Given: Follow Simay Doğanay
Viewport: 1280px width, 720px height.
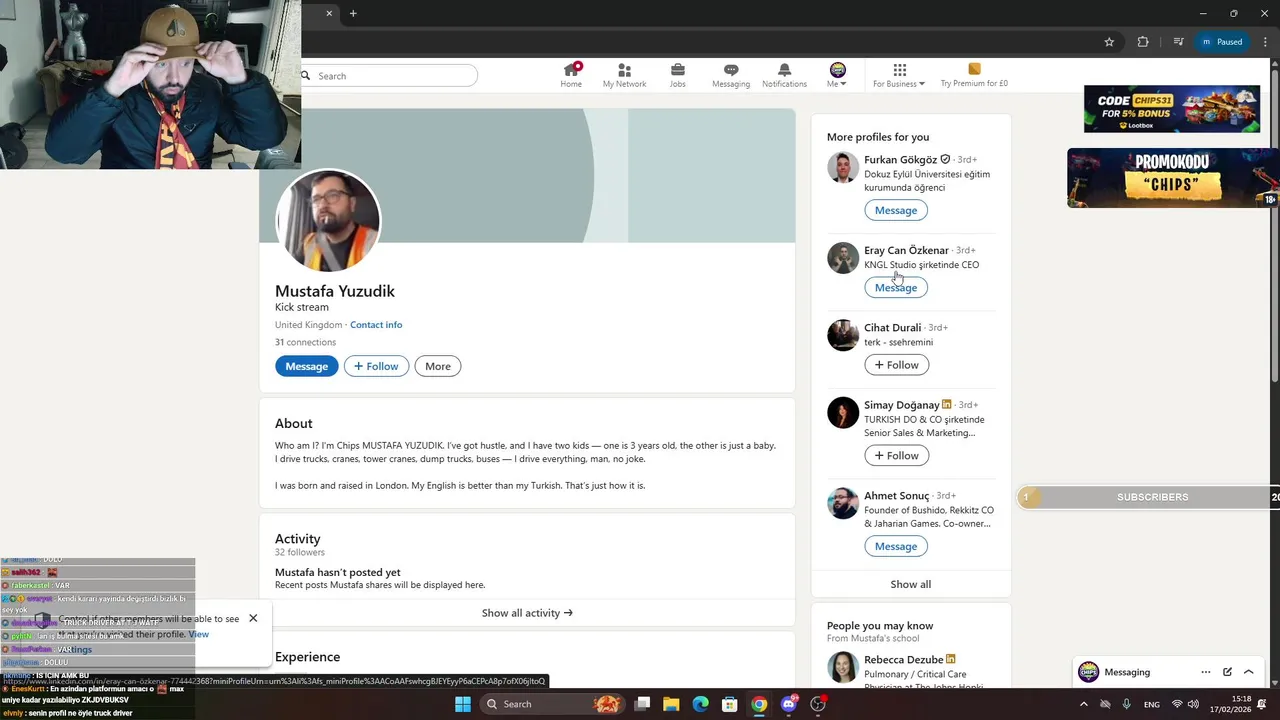Looking at the screenshot, I should tap(896, 455).
